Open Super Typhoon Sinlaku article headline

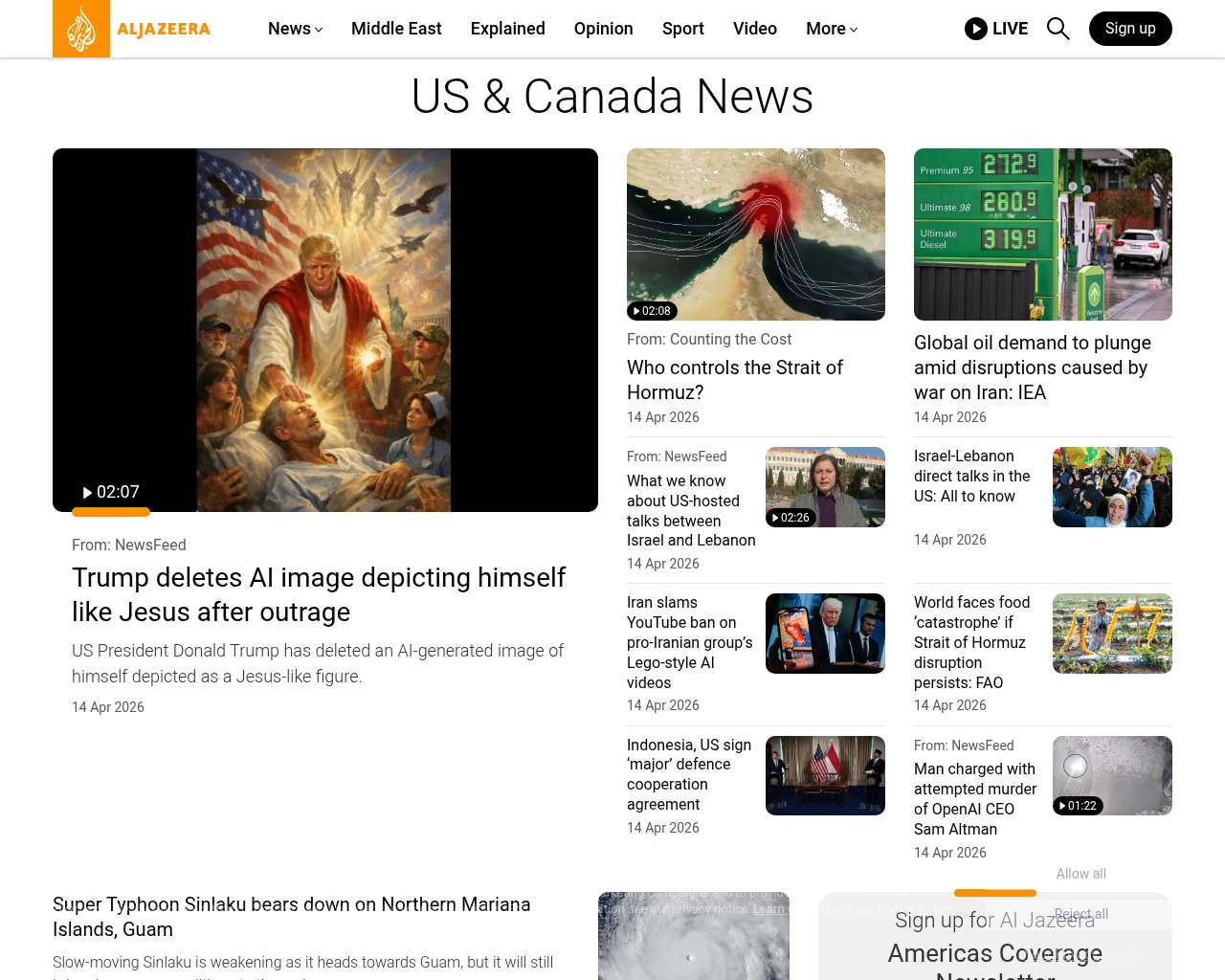click(x=292, y=917)
